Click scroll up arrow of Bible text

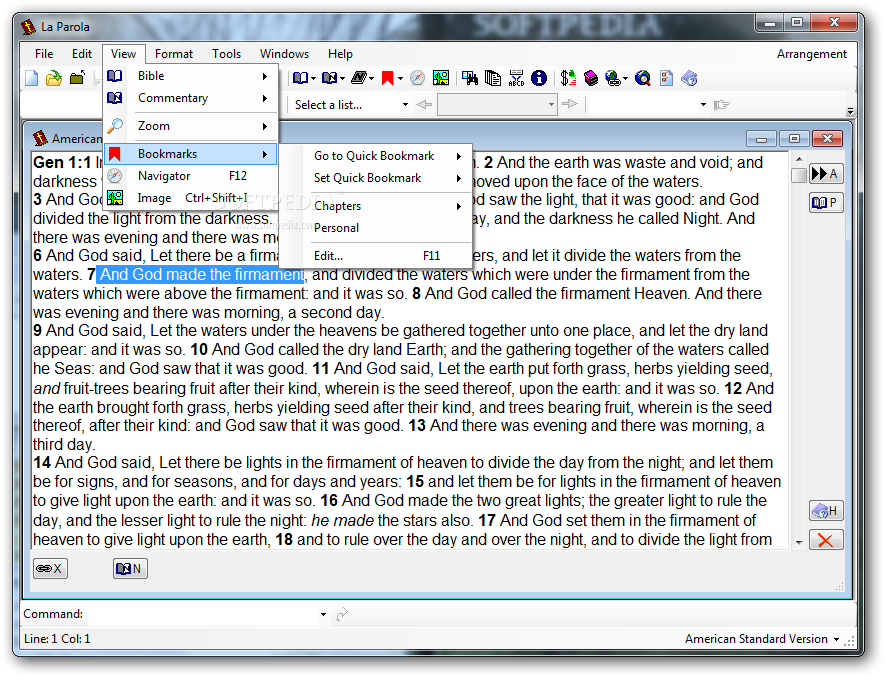click(799, 159)
